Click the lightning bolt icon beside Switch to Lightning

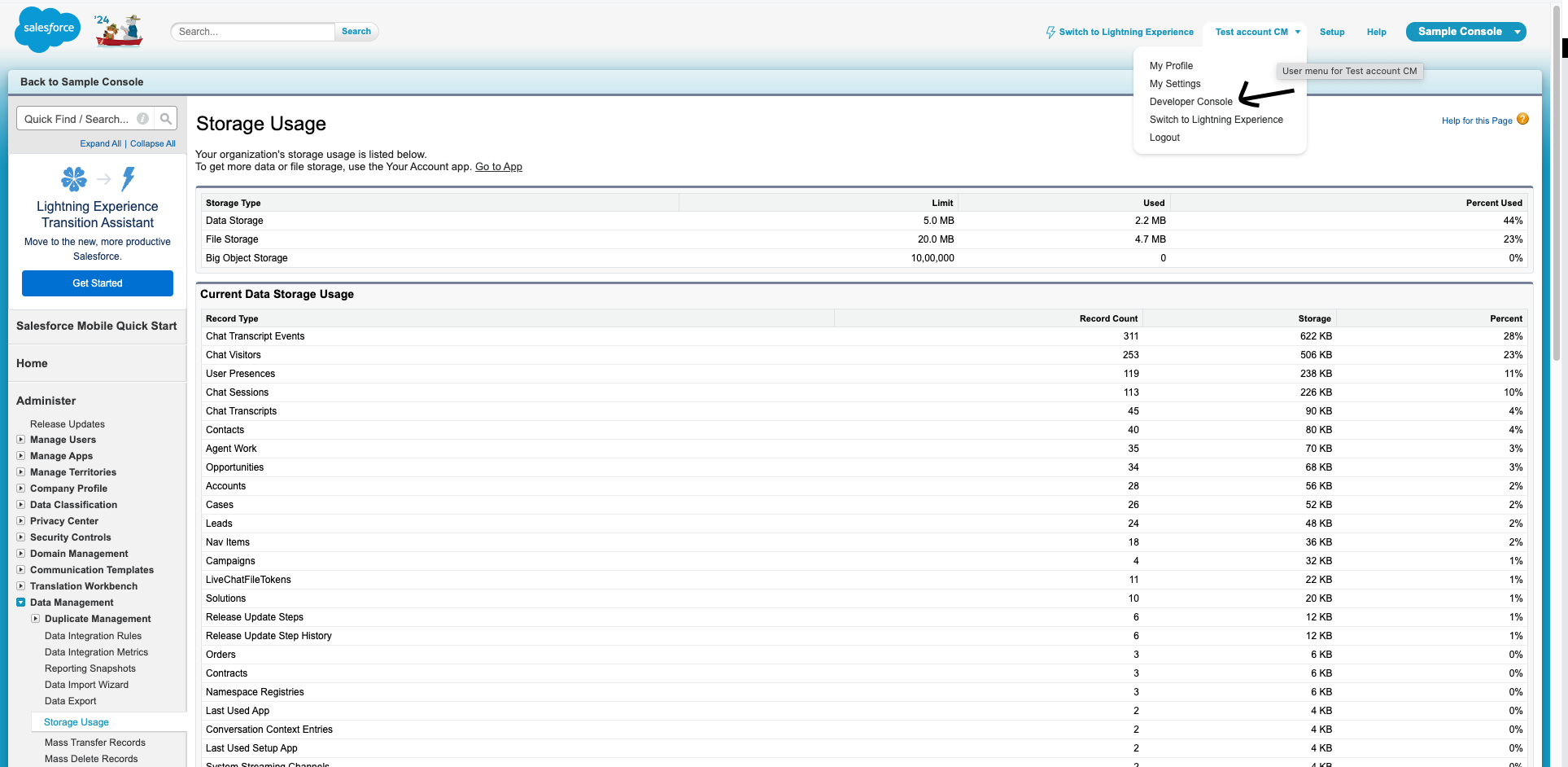pyautogui.click(x=1050, y=33)
